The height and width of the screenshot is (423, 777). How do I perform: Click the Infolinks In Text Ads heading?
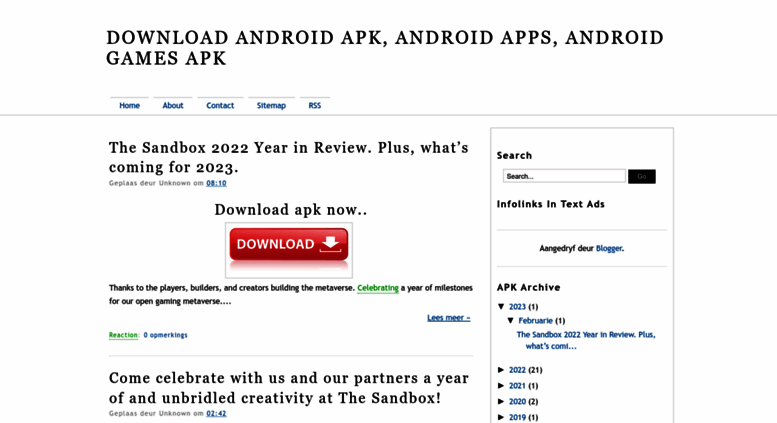pos(551,204)
